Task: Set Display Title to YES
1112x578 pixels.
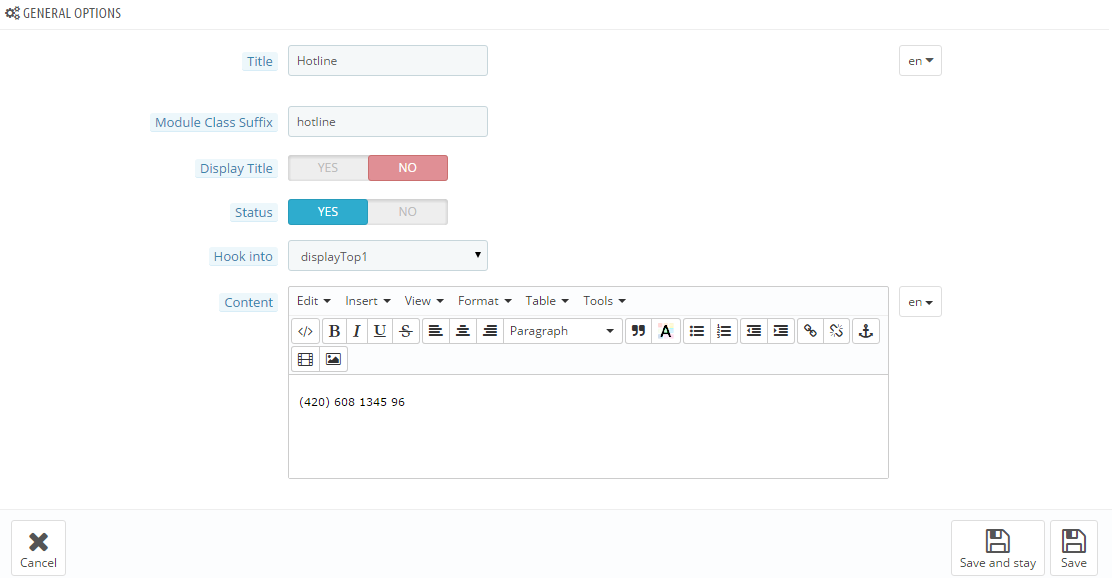Action: coord(328,168)
